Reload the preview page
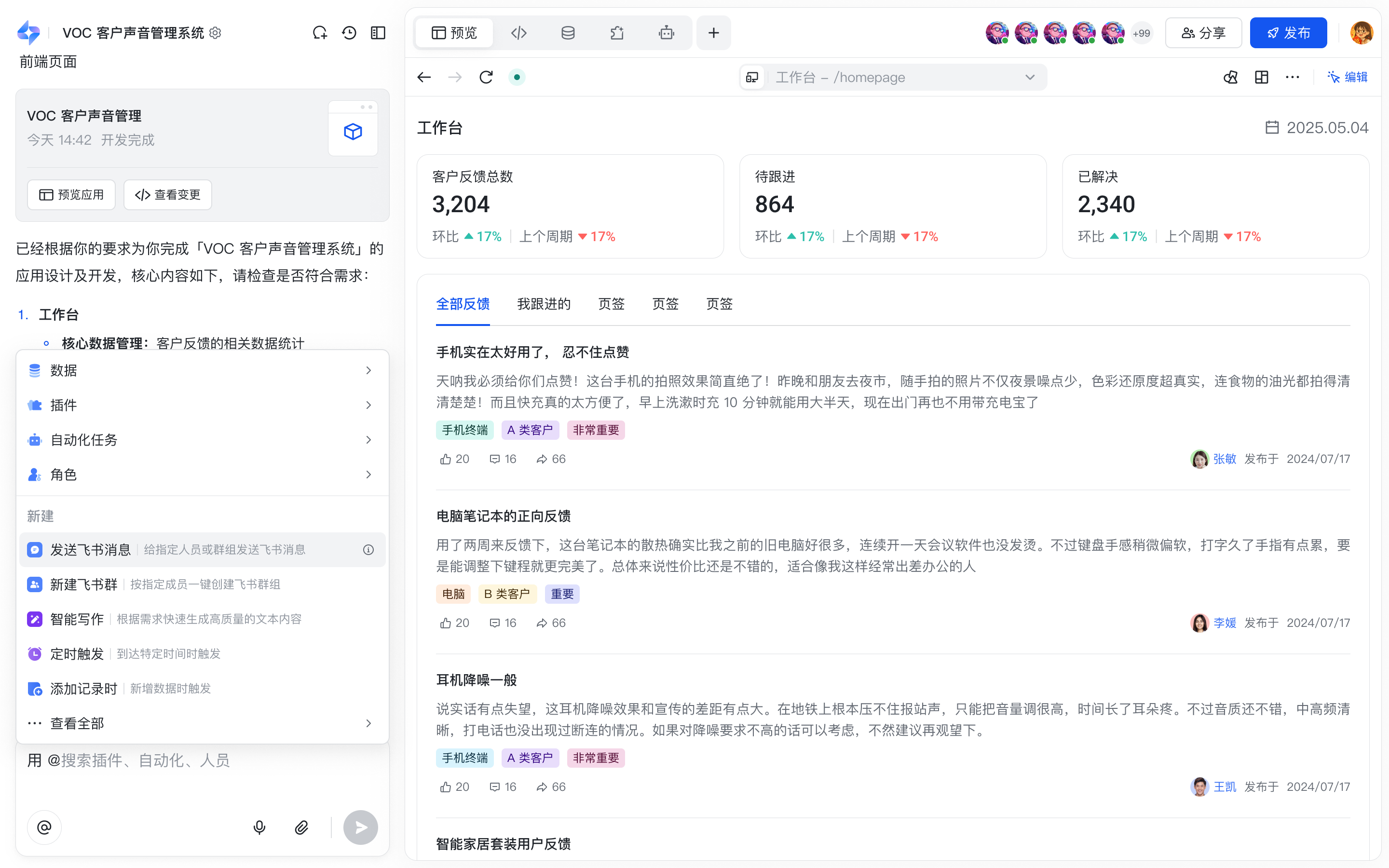1389x868 pixels. coord(486,77)
